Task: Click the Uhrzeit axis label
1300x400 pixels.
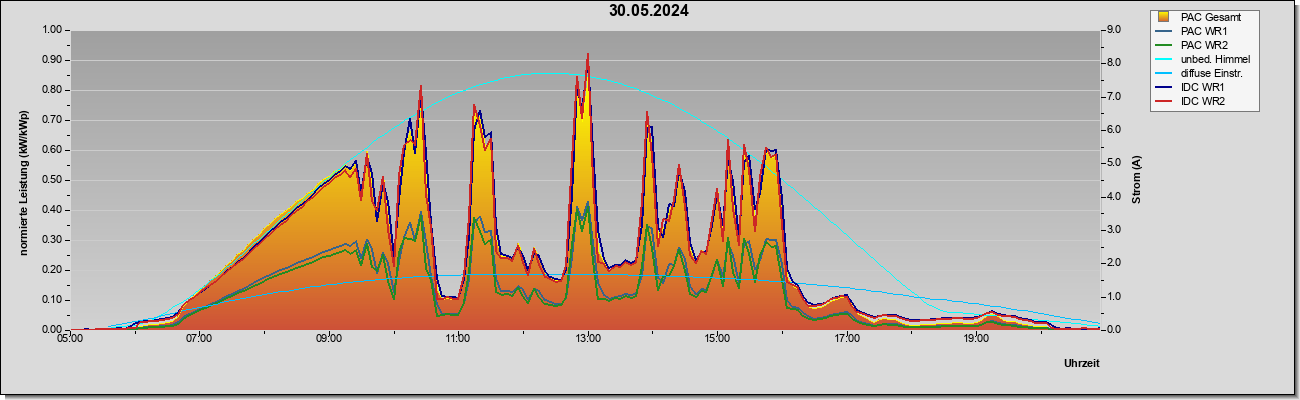Action: click(x=1081, y=363)
